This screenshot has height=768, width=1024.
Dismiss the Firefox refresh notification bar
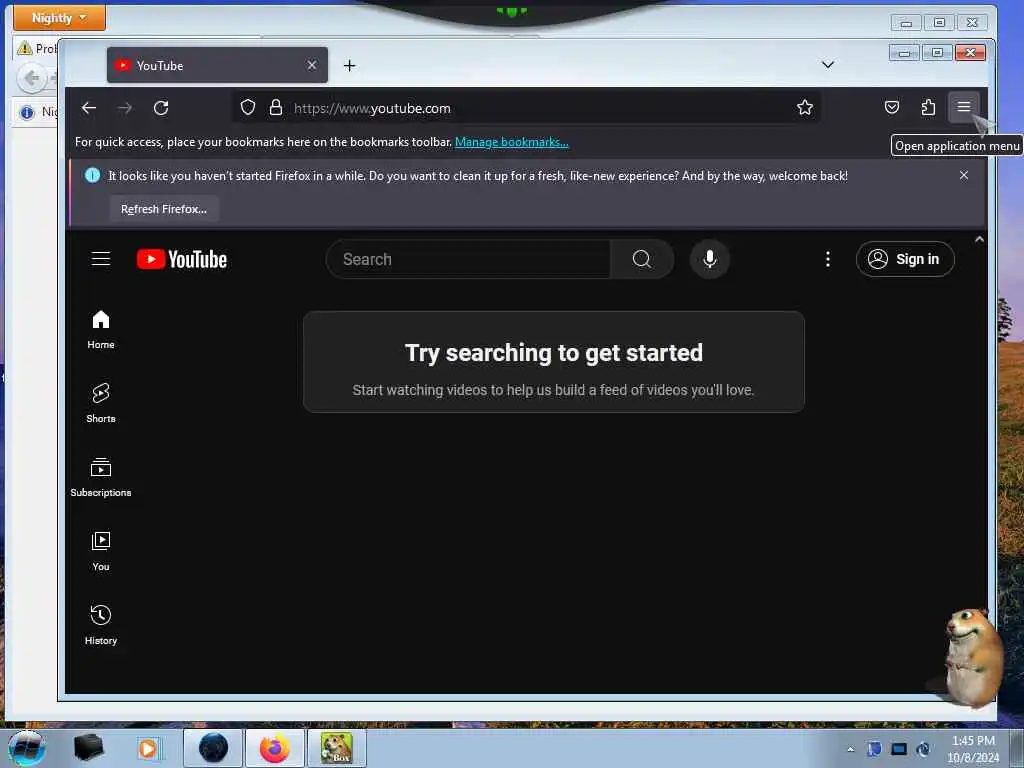tap(963, 175)
